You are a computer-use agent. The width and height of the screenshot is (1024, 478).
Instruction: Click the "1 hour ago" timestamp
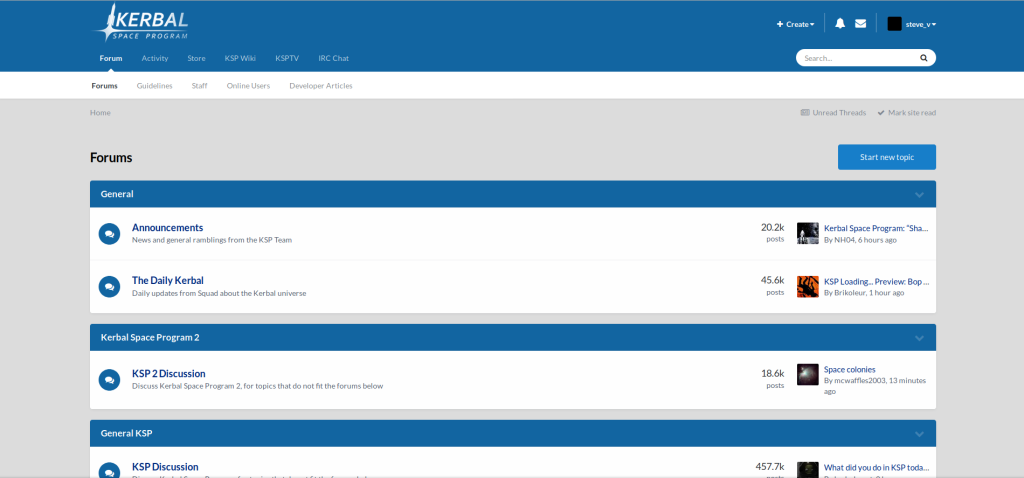point(886,293)
